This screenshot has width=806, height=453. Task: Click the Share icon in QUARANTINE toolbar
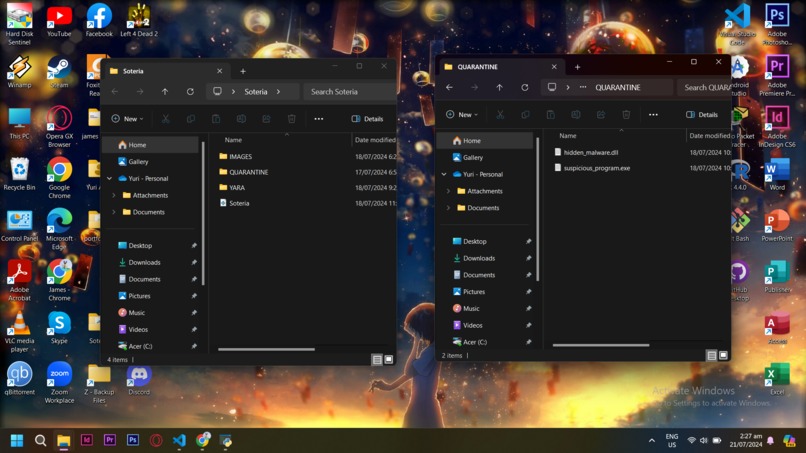point(601,115)
